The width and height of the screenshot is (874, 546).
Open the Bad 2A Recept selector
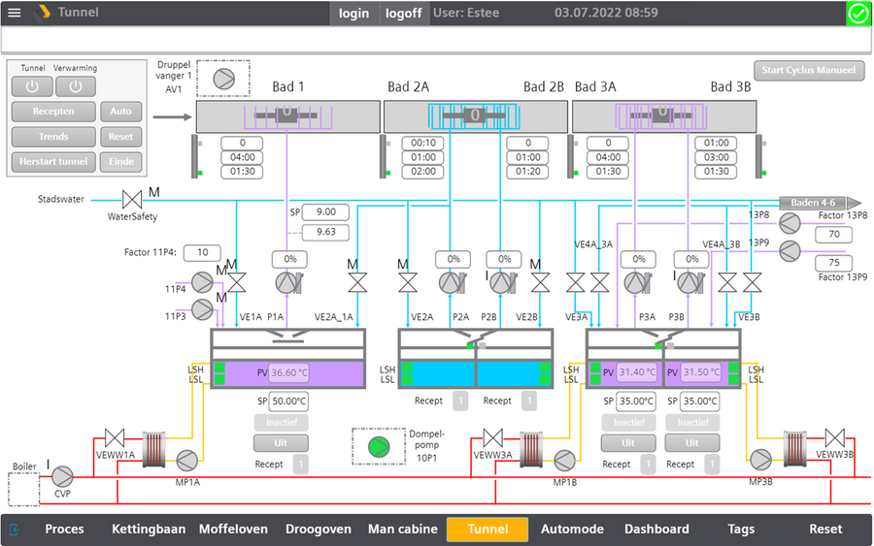(x=460, y=401)
